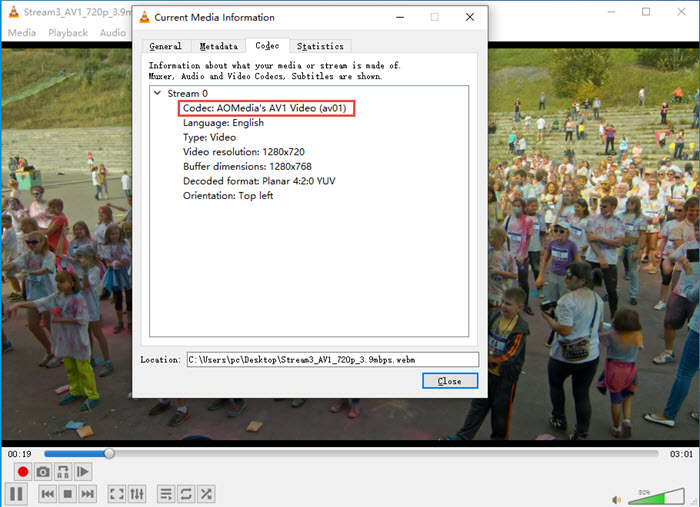Seek along the playback progress bar
Viewport: 700px width, 507px height.
click(x=351, y=453)
